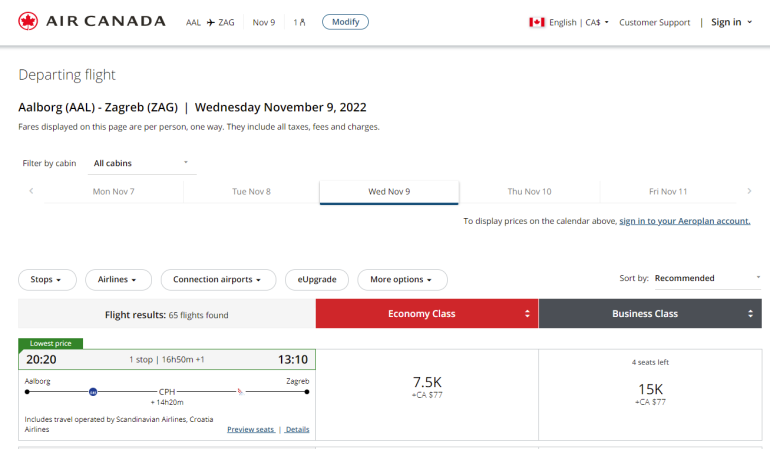770x449 pixels.
Task: Click the Croatia Airlines logo on route
Action: (x=239, y=392)
